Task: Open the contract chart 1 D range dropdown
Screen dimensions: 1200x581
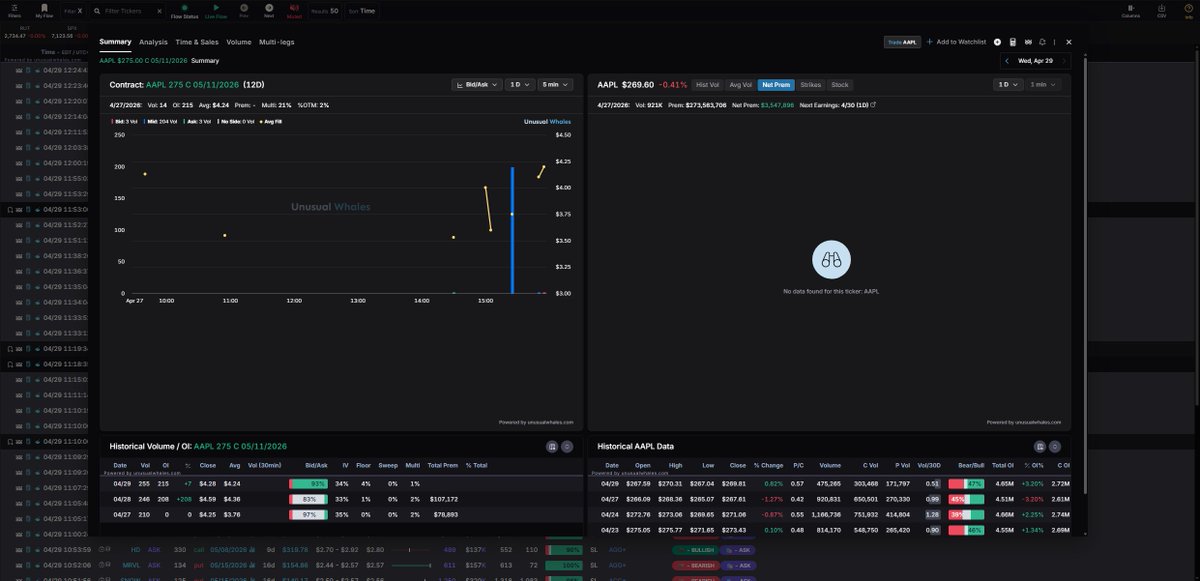Action: (x=519, y=85)
